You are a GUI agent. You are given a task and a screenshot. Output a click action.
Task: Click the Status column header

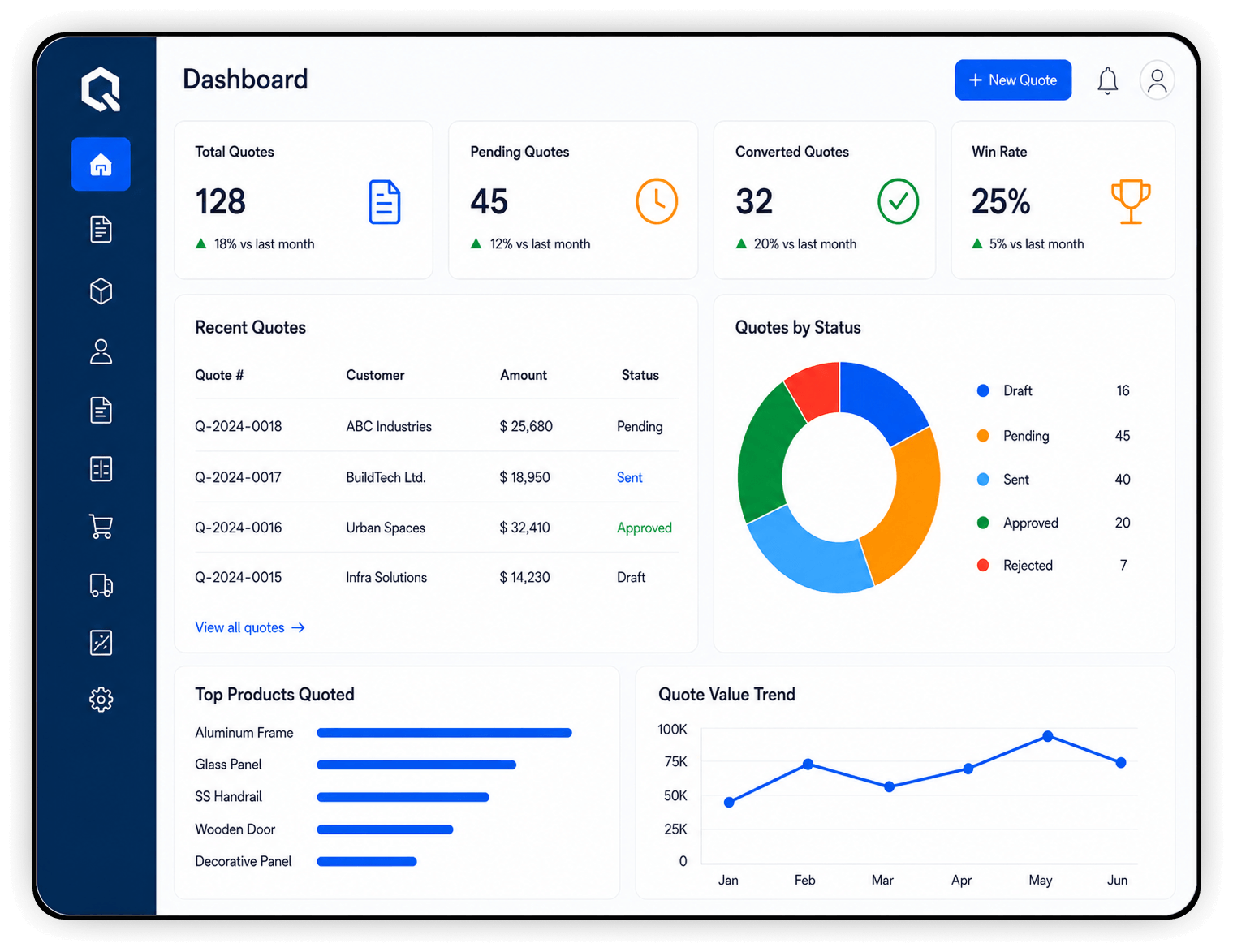tap(640, 375)
